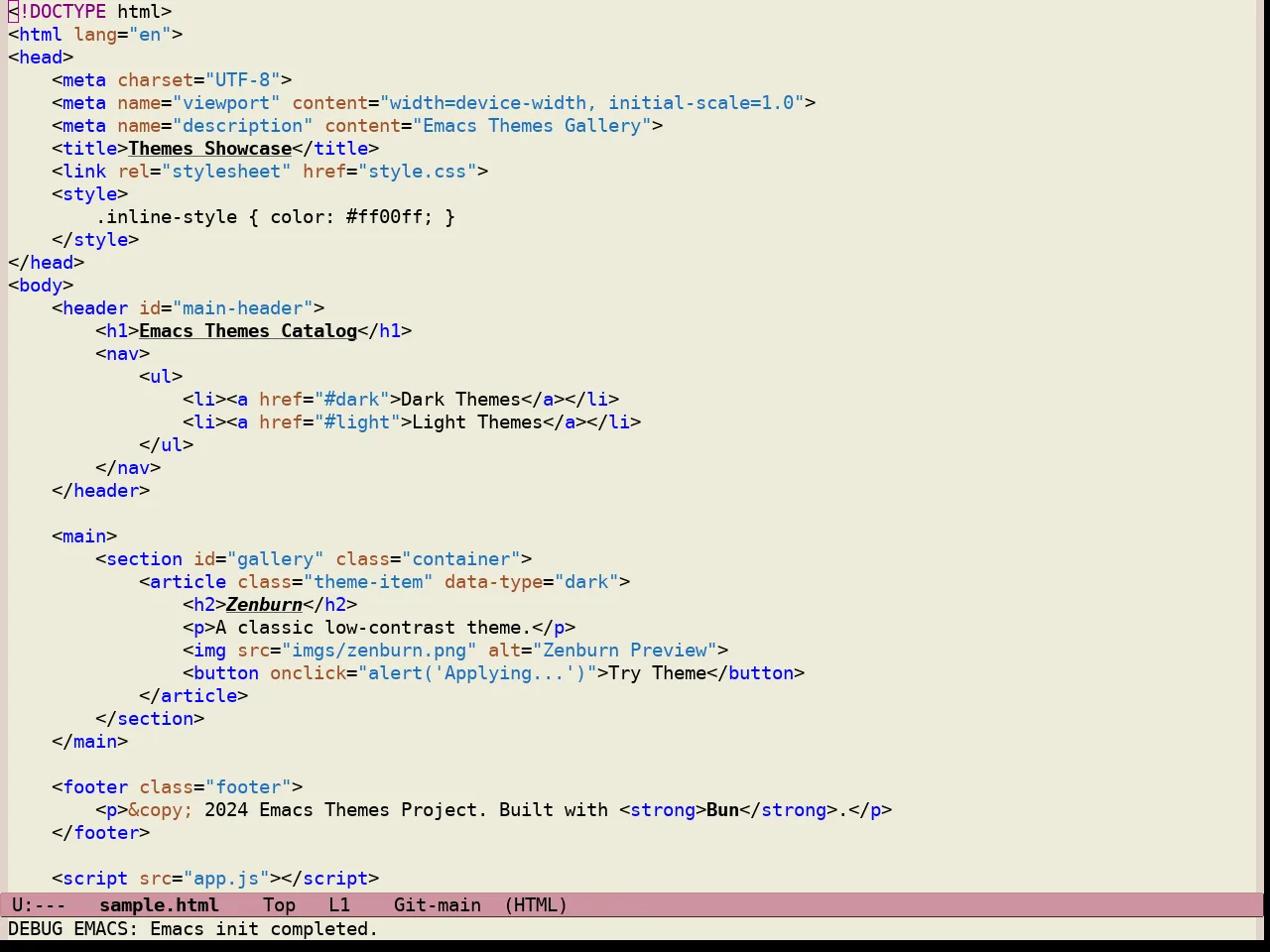Click the "UTF-8" charset value
Image resolution: width=1270 pixels, height=952 pixels.
point(243,80)
